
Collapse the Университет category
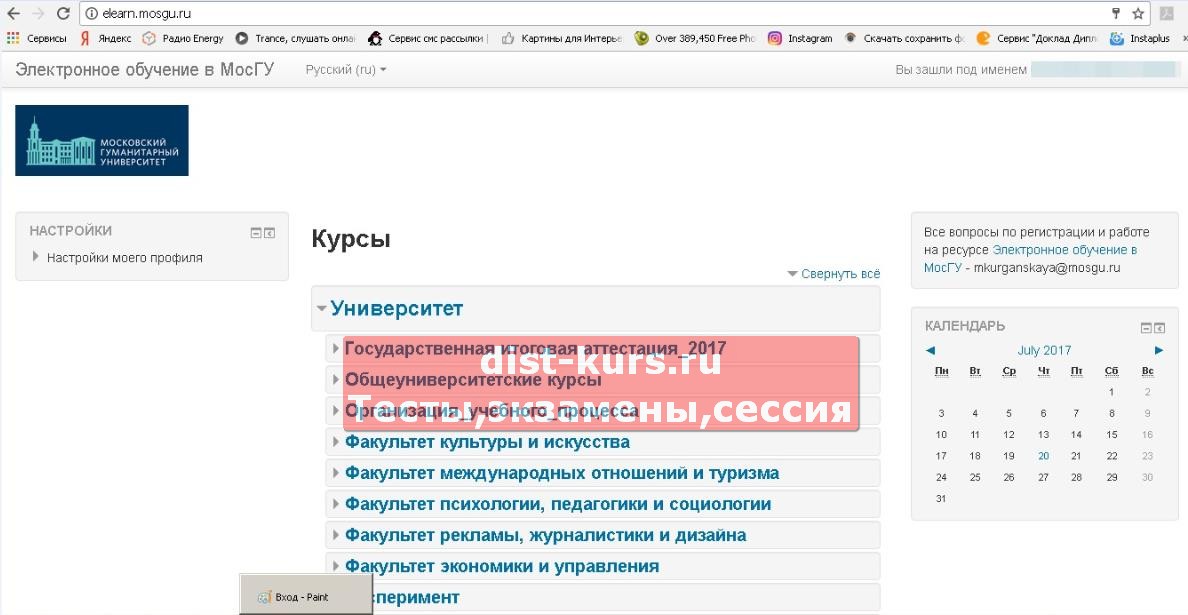(322, 309)
